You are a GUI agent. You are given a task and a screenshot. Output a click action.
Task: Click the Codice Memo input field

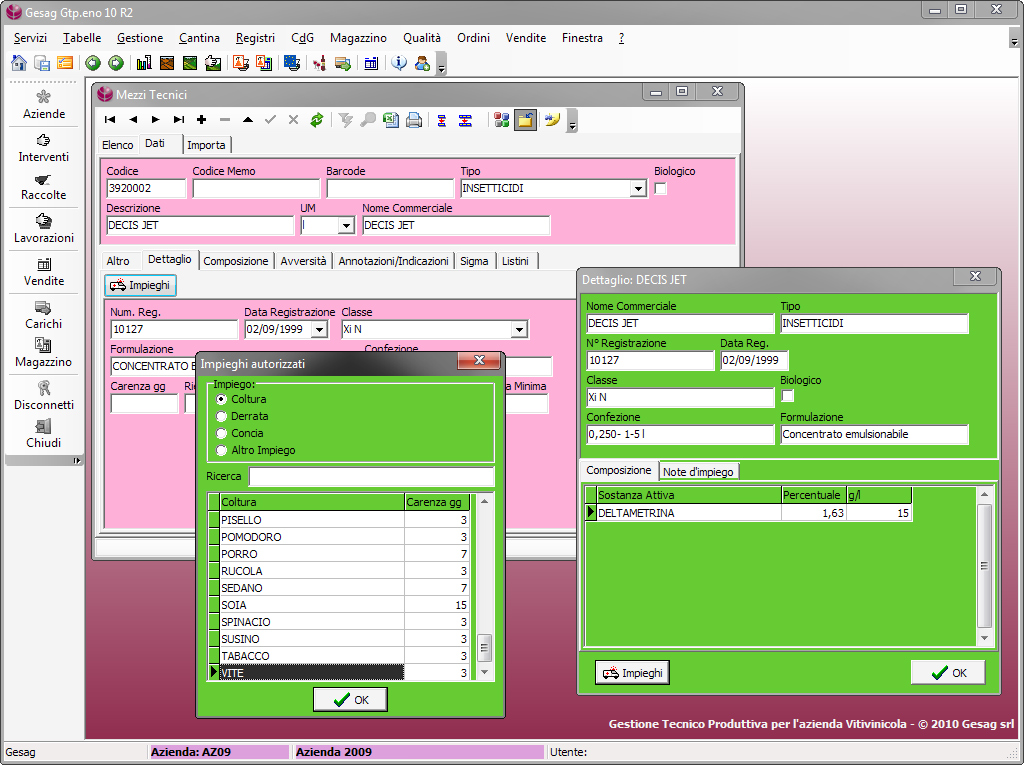[x=256, y=189]
